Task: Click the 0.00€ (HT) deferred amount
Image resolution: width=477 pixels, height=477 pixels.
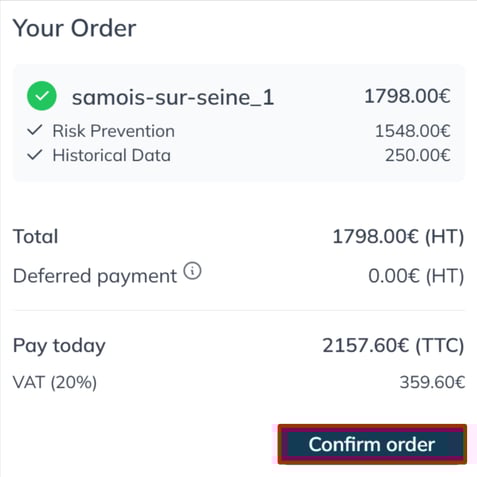Action: pos(416,276)
